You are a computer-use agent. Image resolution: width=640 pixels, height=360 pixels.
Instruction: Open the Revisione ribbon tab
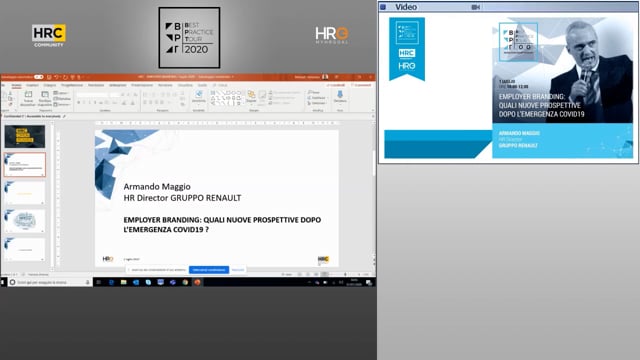pos(165,85)
